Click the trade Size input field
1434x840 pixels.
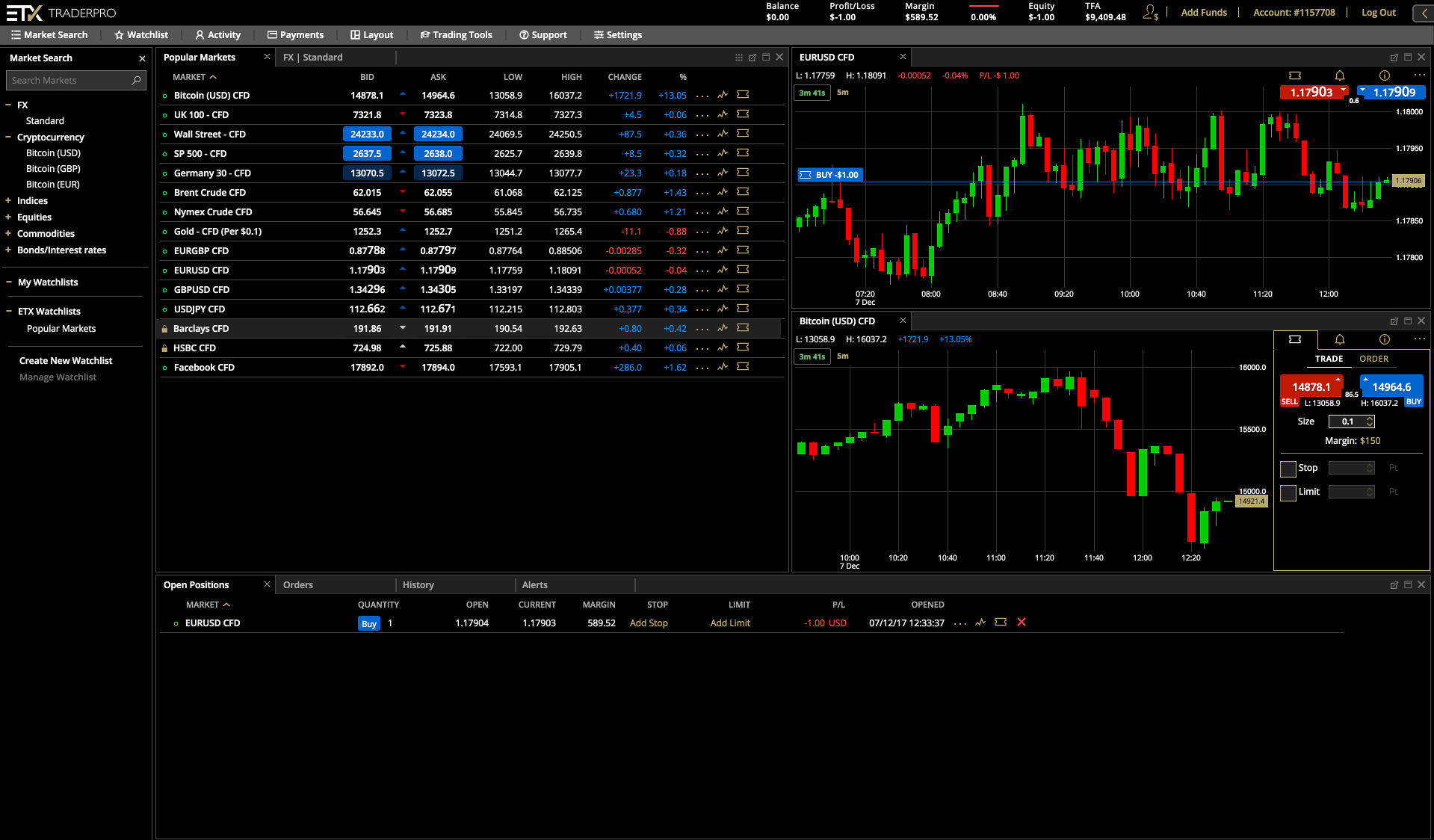1347,421
